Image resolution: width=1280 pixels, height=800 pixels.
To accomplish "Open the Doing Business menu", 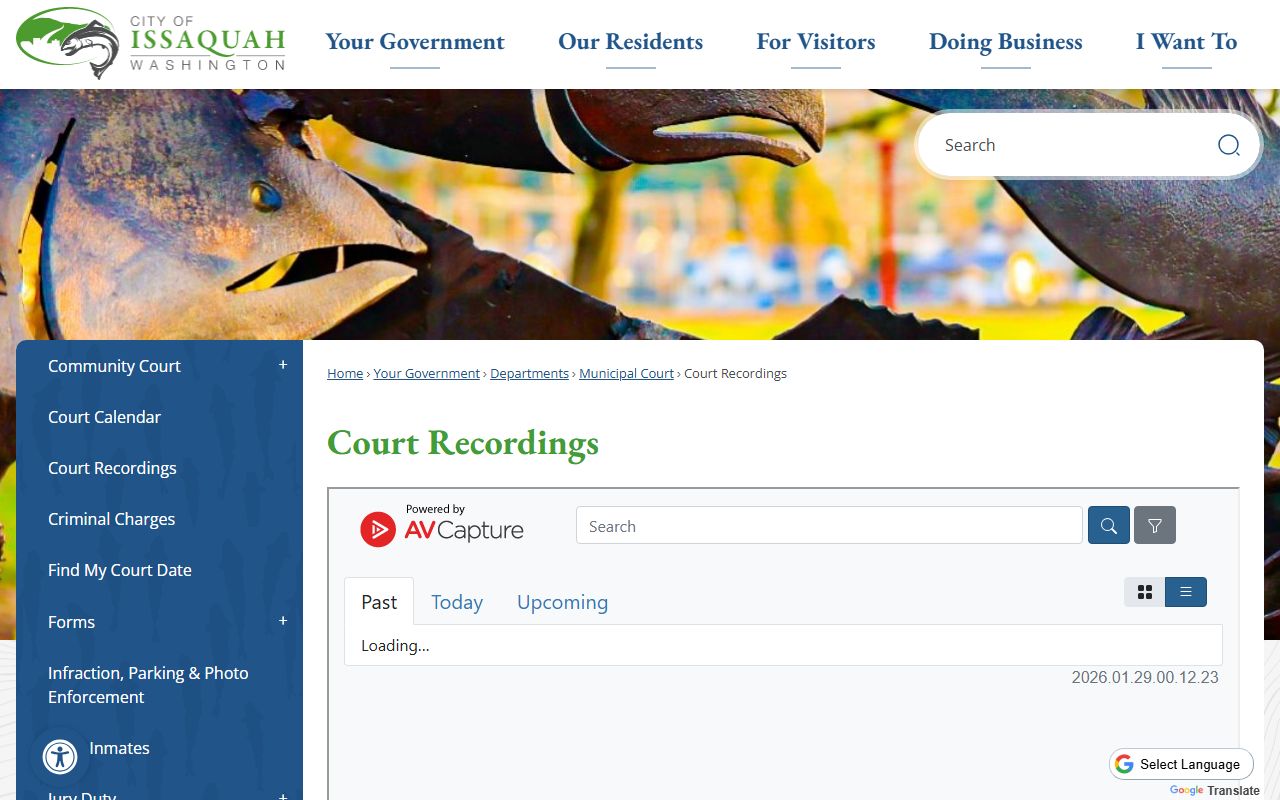I will tap(1006, 42).
